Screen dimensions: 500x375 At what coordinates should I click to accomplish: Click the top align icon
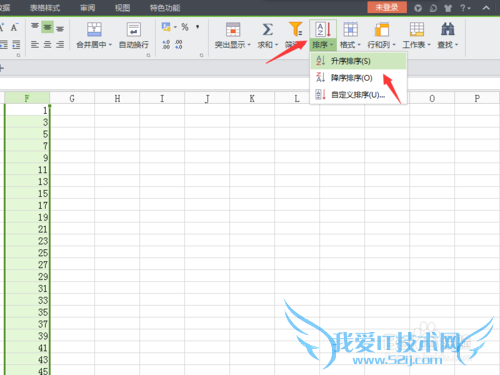click(35, 27)
